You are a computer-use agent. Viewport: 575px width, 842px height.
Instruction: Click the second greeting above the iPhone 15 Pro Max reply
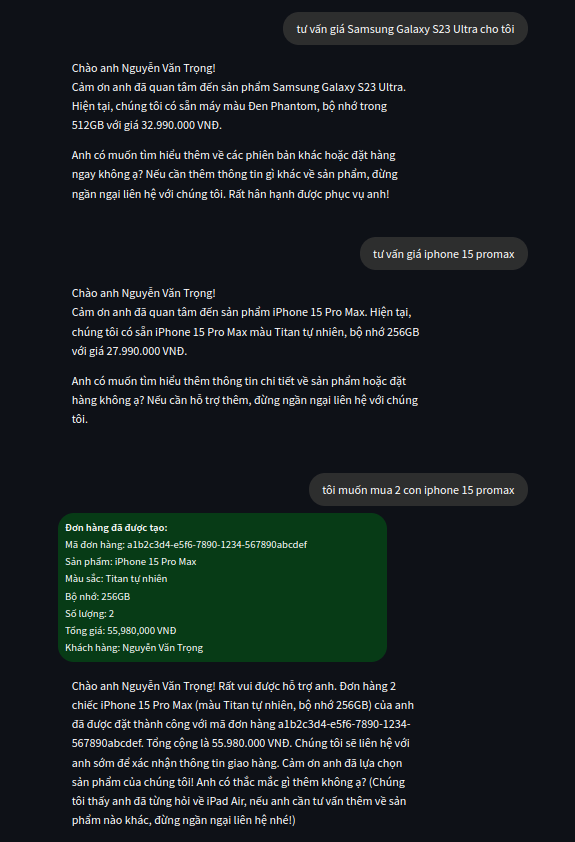pos(144,293)
